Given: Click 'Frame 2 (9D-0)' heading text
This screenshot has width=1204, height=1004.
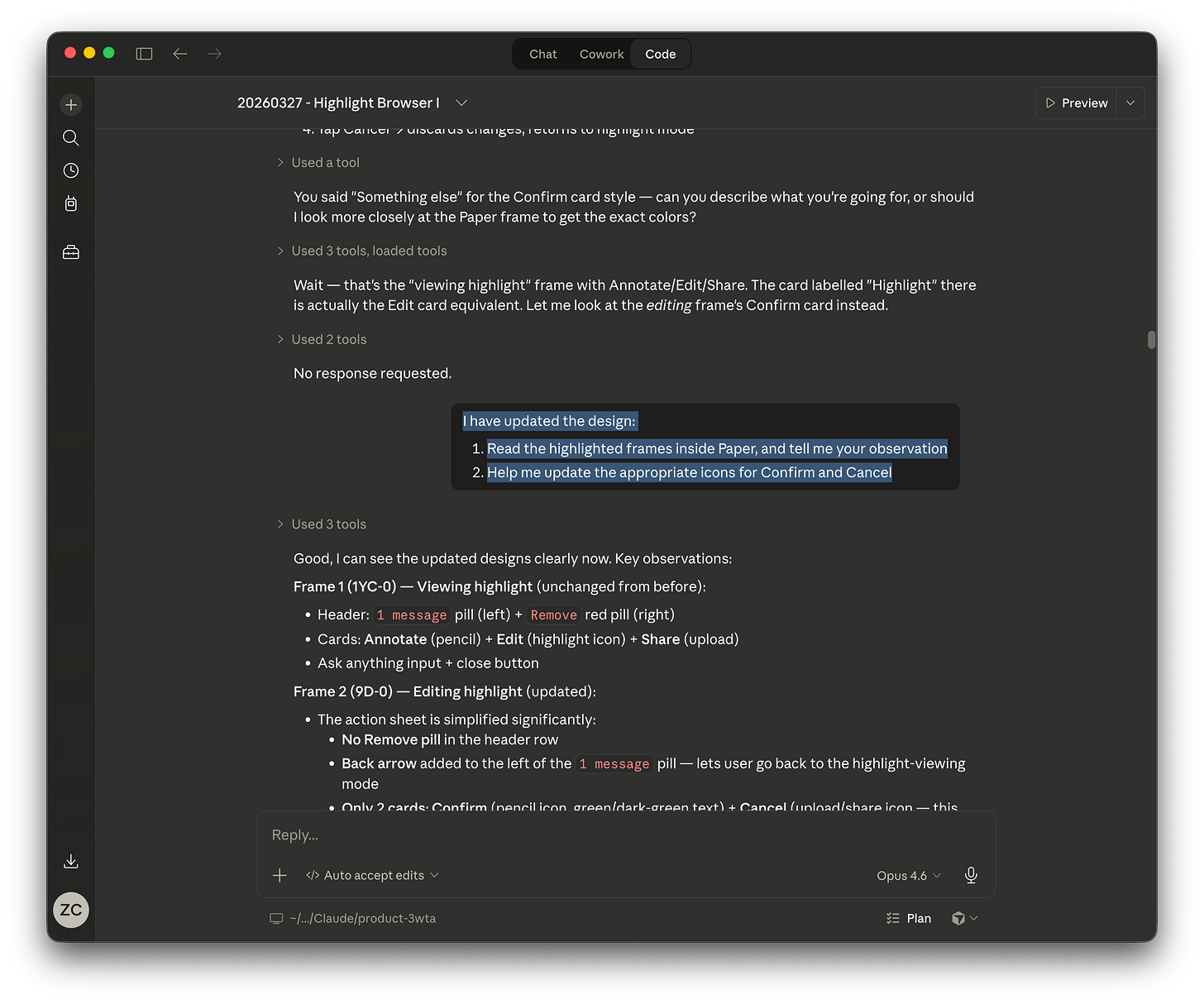Looking at the screenshot, I should pyautogui.click(x=343, y=691).
